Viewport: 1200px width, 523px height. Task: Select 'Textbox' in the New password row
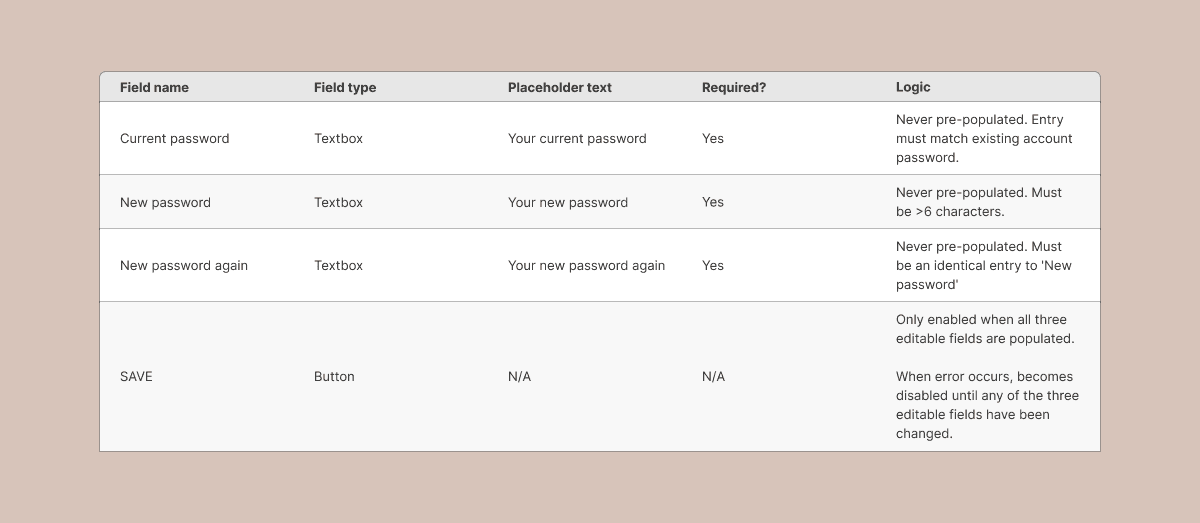[338, 202]
